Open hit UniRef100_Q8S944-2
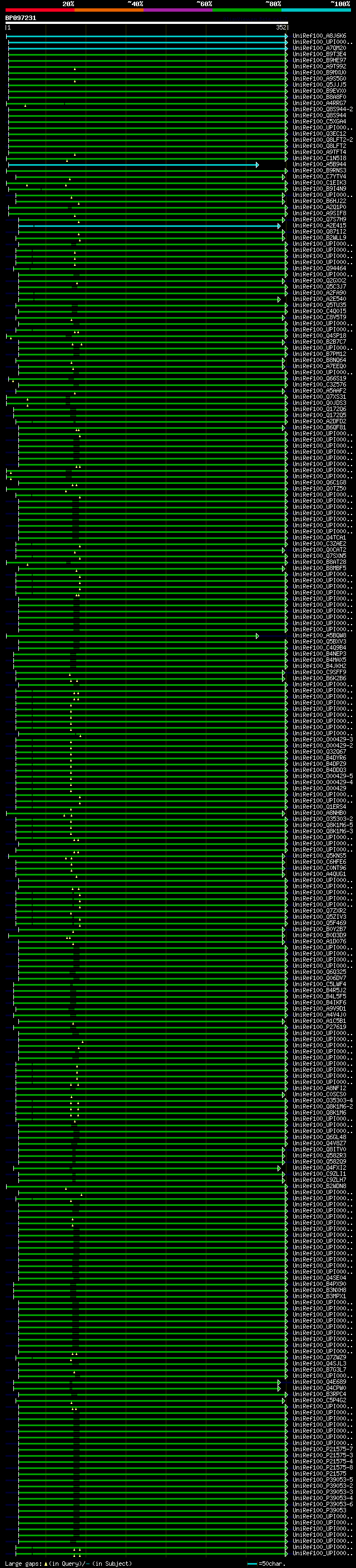356x1568 pixels. [x=323, y=110]
